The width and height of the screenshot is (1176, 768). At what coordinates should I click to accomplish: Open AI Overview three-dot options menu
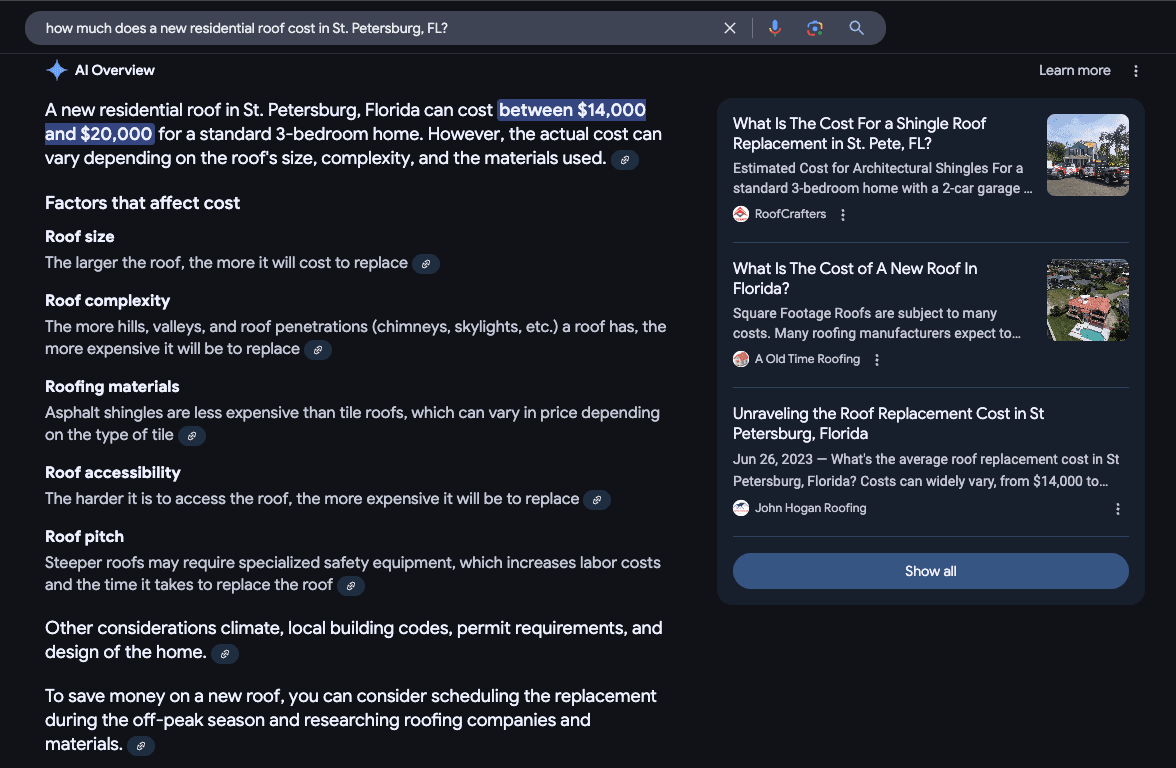click(1136, 71)
